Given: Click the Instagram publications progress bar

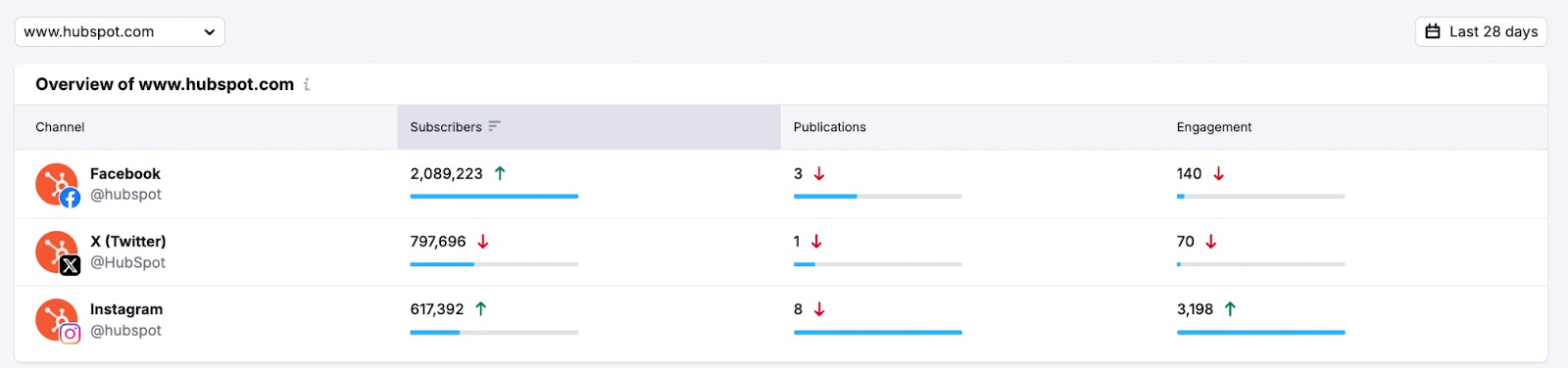Looking at the screenshot, I should pos(878,333).
